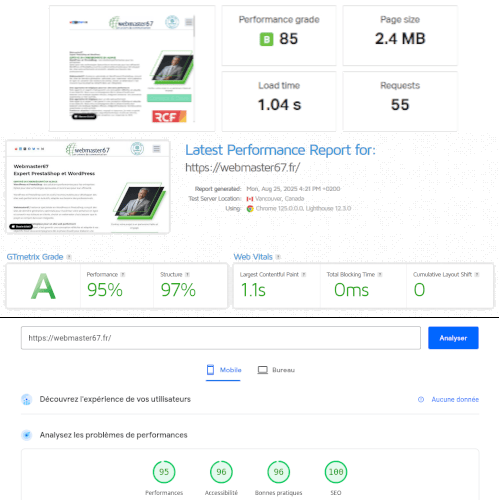
Task: Click Analysez les problèmes de performances heading
Action: click(113, 435)
